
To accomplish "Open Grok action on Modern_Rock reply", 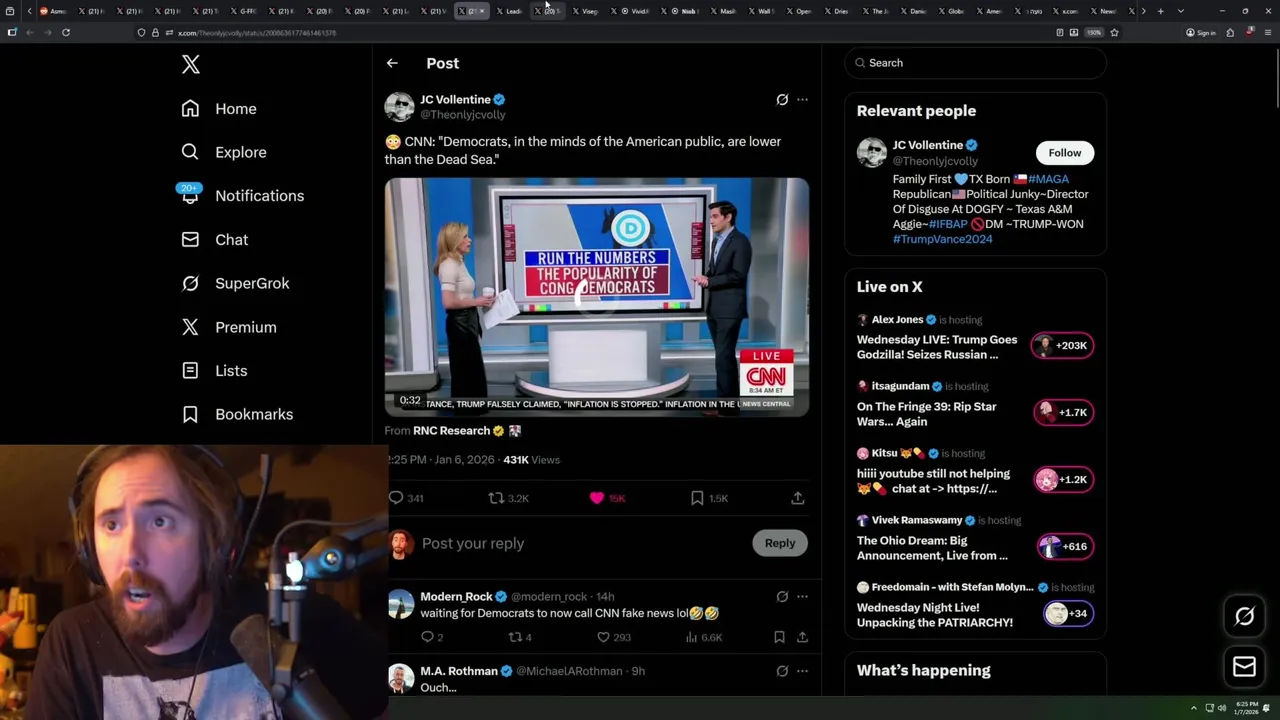I will [782, 597].
